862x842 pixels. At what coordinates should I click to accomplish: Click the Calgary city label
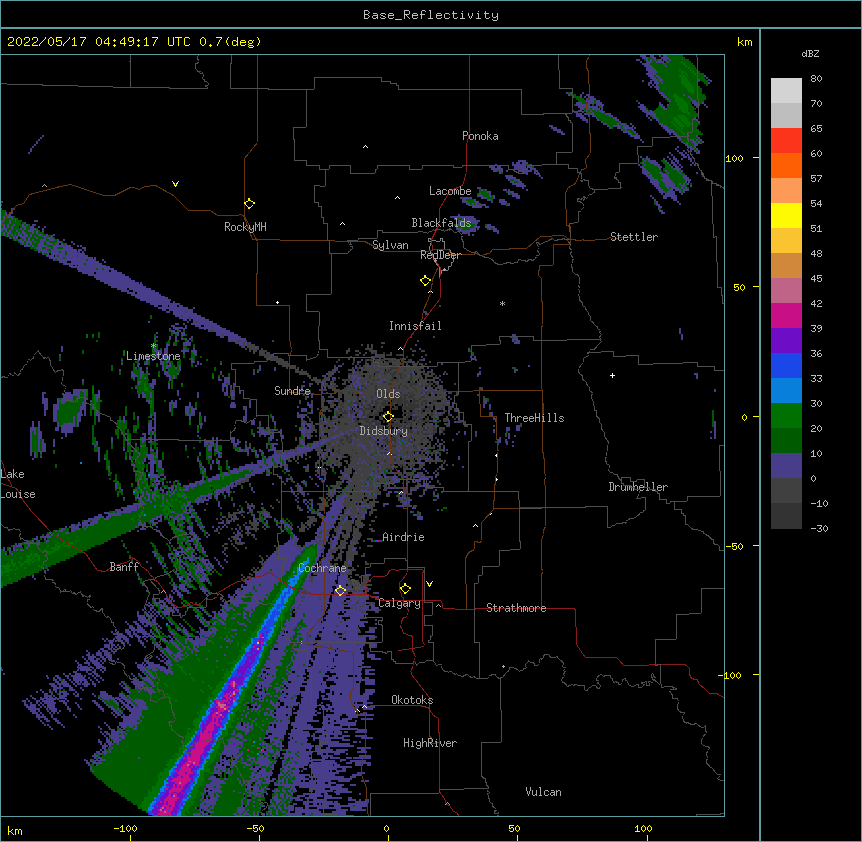pos(399,603)
